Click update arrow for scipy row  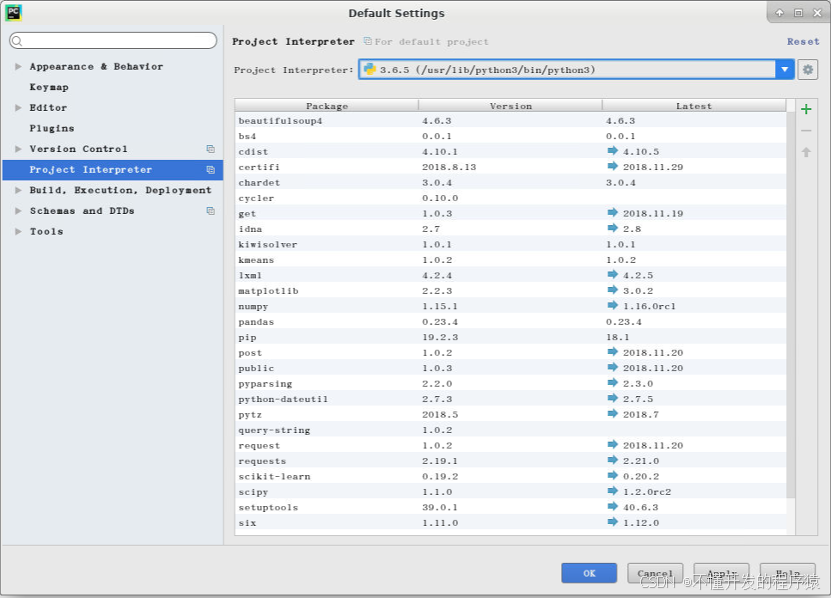(613, 491)
